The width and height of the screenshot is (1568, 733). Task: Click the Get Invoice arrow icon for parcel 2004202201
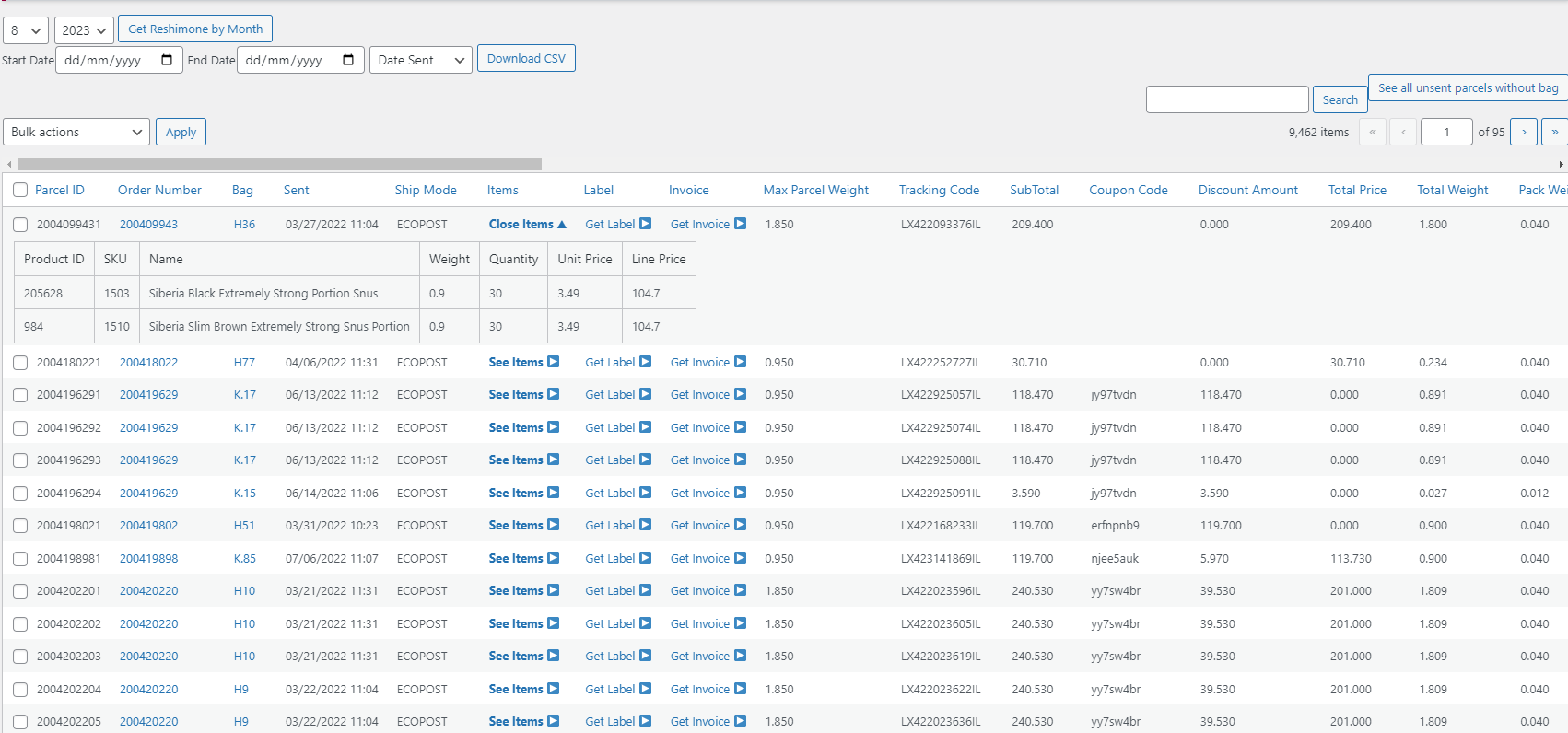pyautogui.click(x=741, y=590)
